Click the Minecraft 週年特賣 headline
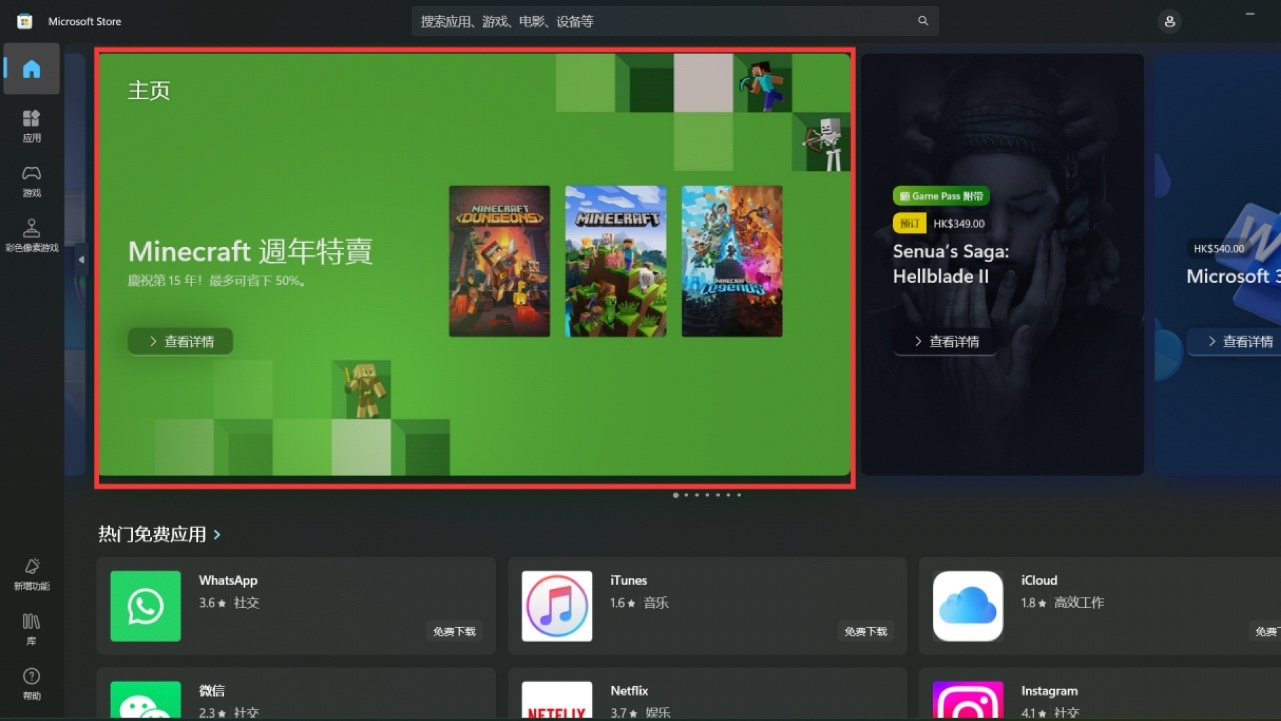Screen dimensions: 1281x721 (251, 251)
